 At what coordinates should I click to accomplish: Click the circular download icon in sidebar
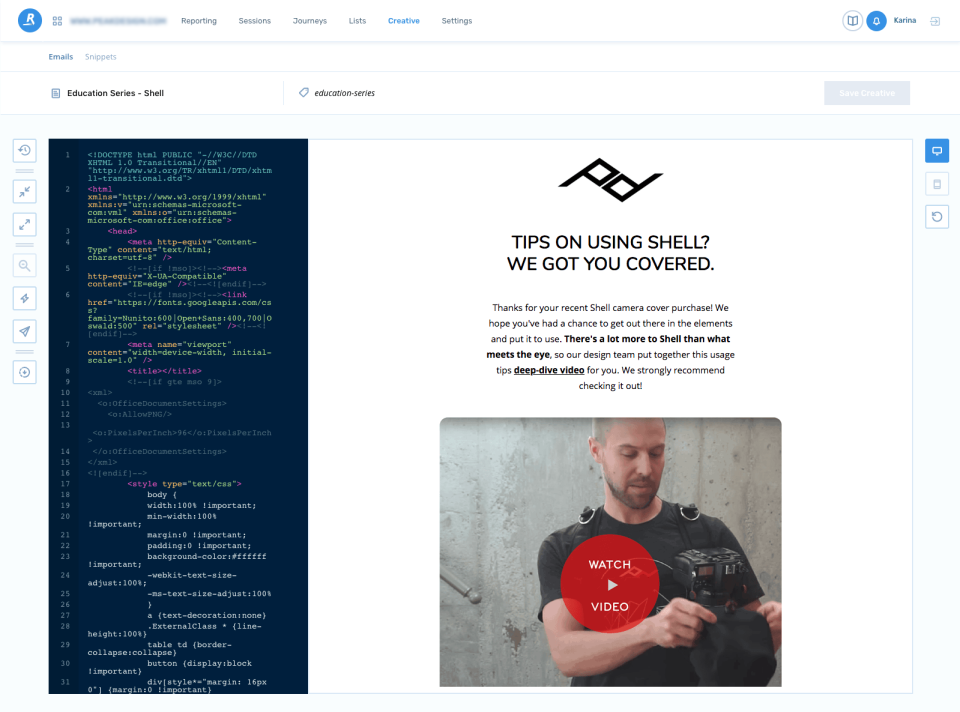tap(24, 372)
